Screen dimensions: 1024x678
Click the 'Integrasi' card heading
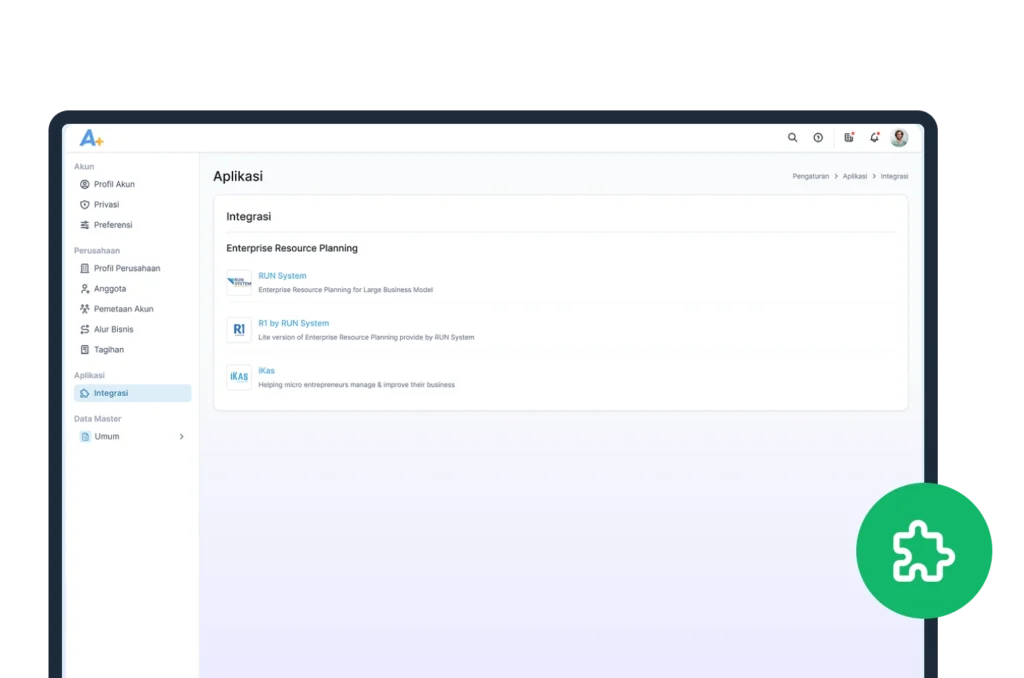click(248, 216)
